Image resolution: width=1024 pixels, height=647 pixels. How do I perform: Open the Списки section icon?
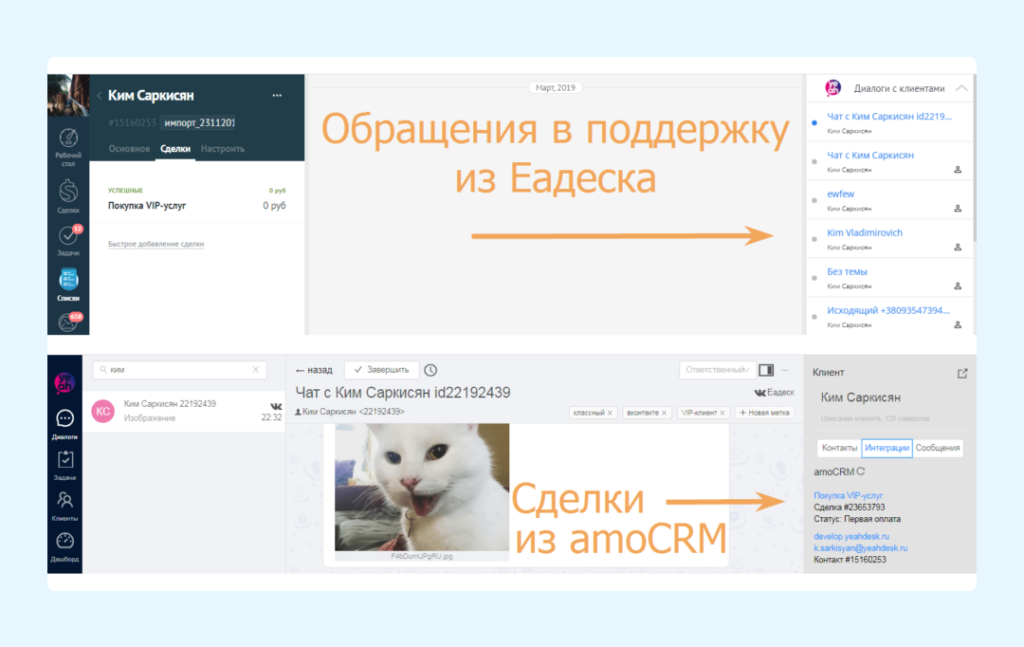click(x=68, y=281)
